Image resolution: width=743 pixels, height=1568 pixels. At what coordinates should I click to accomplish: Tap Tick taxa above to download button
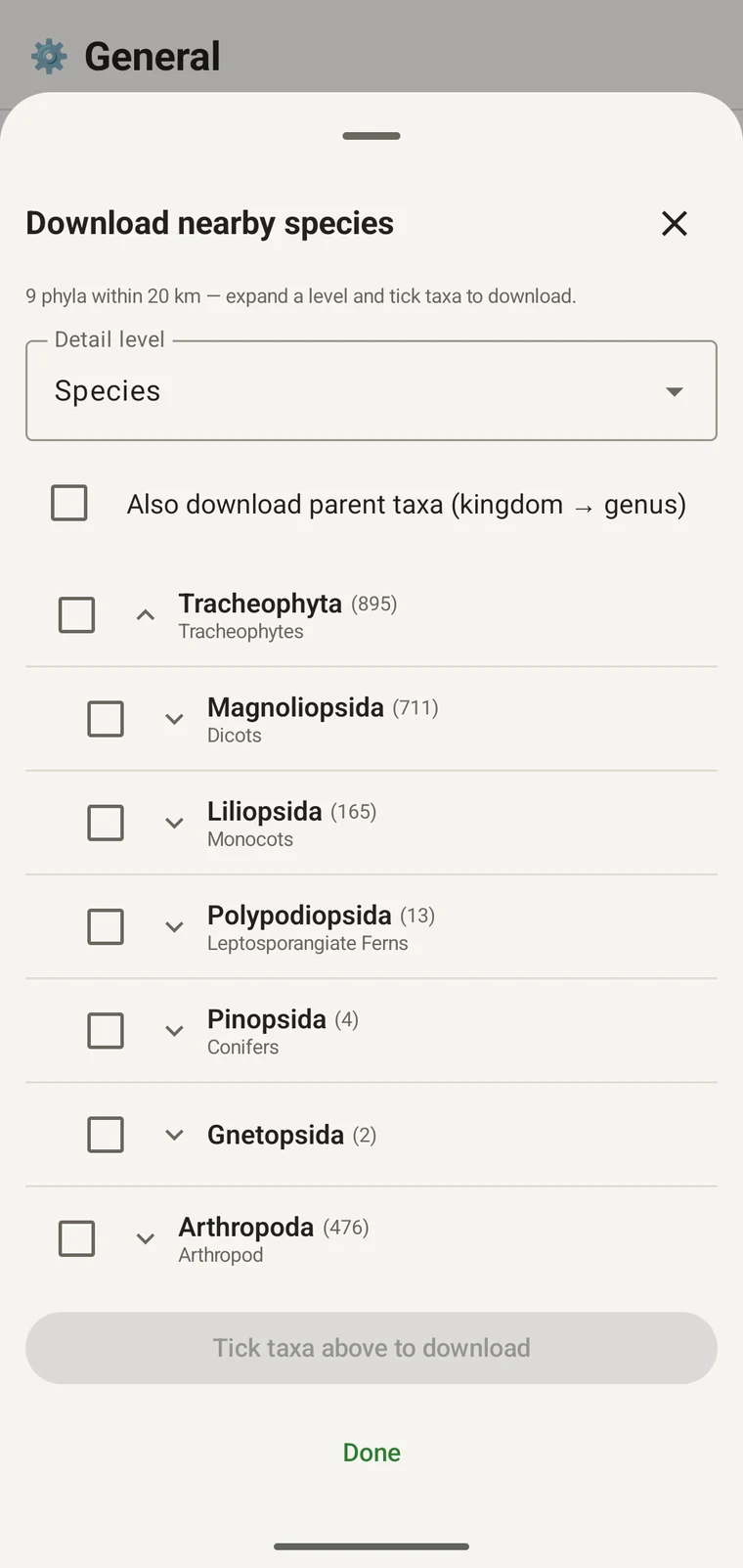(371, 1348)
